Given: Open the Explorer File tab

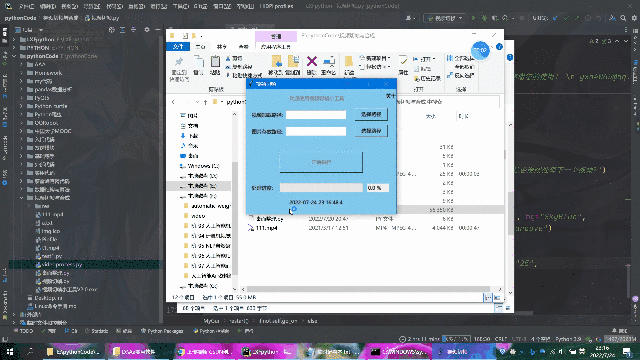Looking at the screenshot, I should [x=178, y=47].
